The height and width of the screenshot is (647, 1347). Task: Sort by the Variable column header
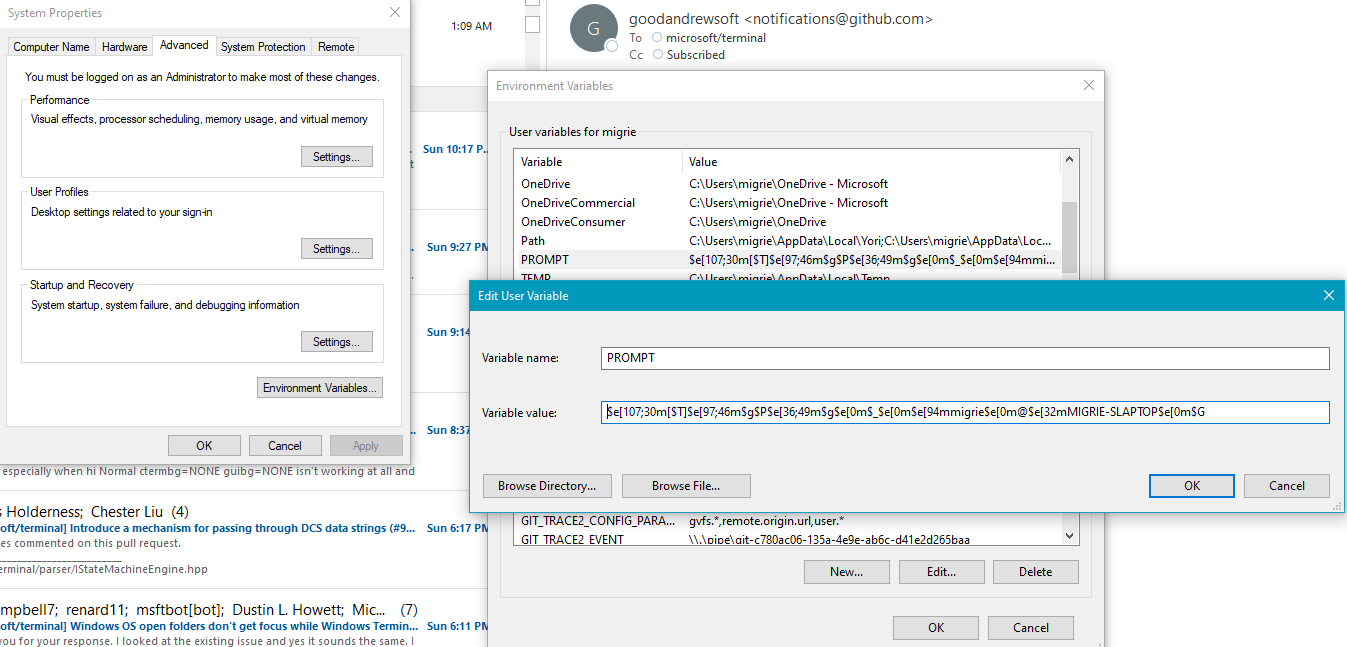[599, 161]
